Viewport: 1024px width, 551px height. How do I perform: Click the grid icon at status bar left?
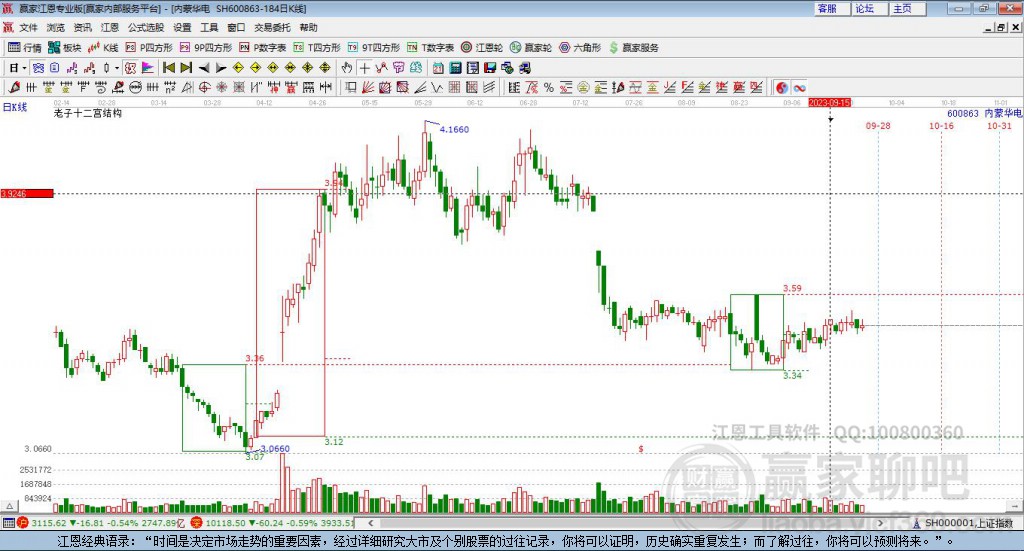coord(8,523)
